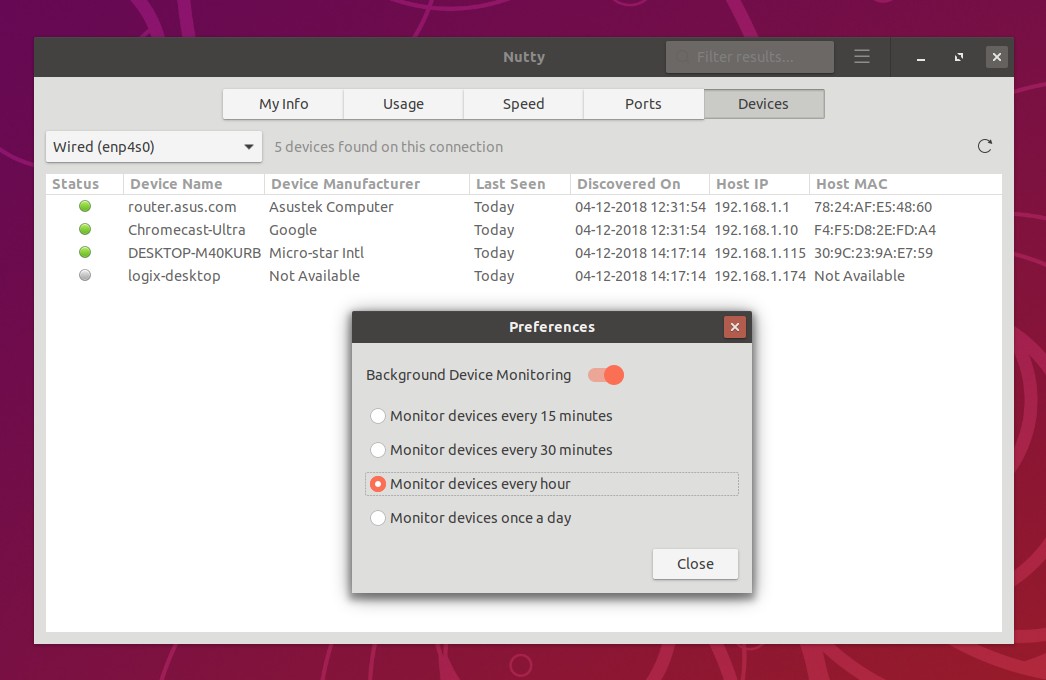The height and width of the screenshot is (680, 1046).
Task: Open the hamburger menu in the titlebar
Action: (x=862, y=57)
